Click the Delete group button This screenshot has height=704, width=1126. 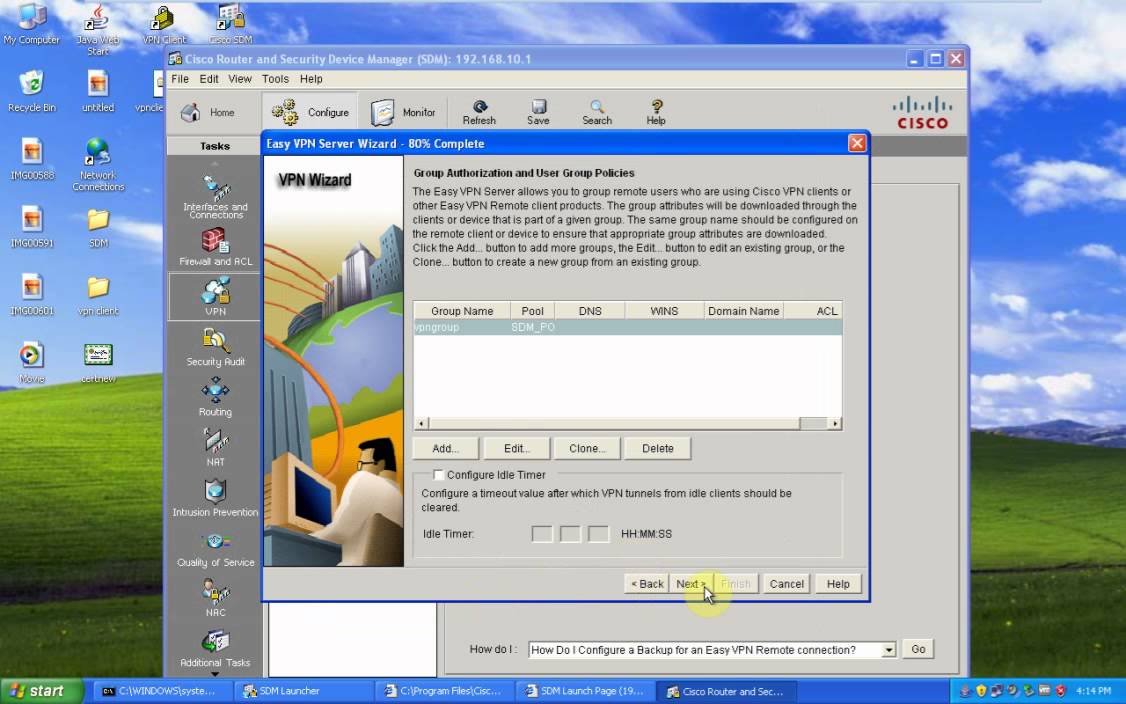658,448
